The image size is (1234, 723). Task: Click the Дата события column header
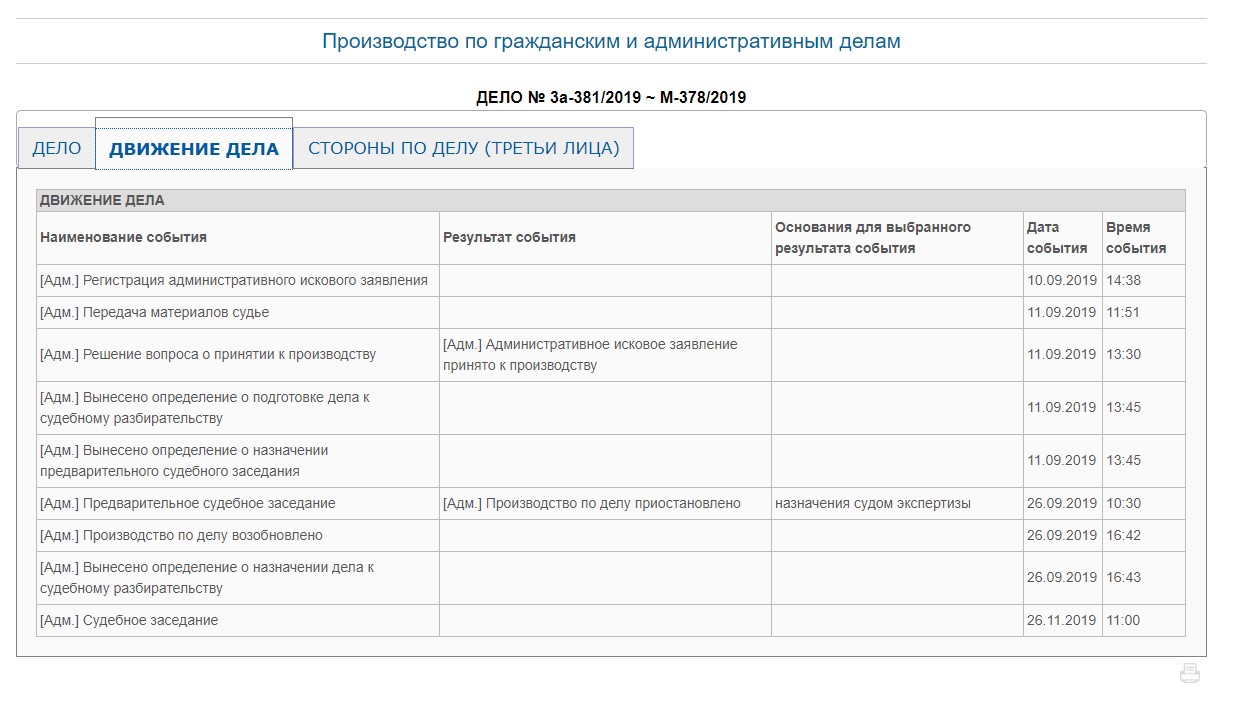[x=1057, y=238]
